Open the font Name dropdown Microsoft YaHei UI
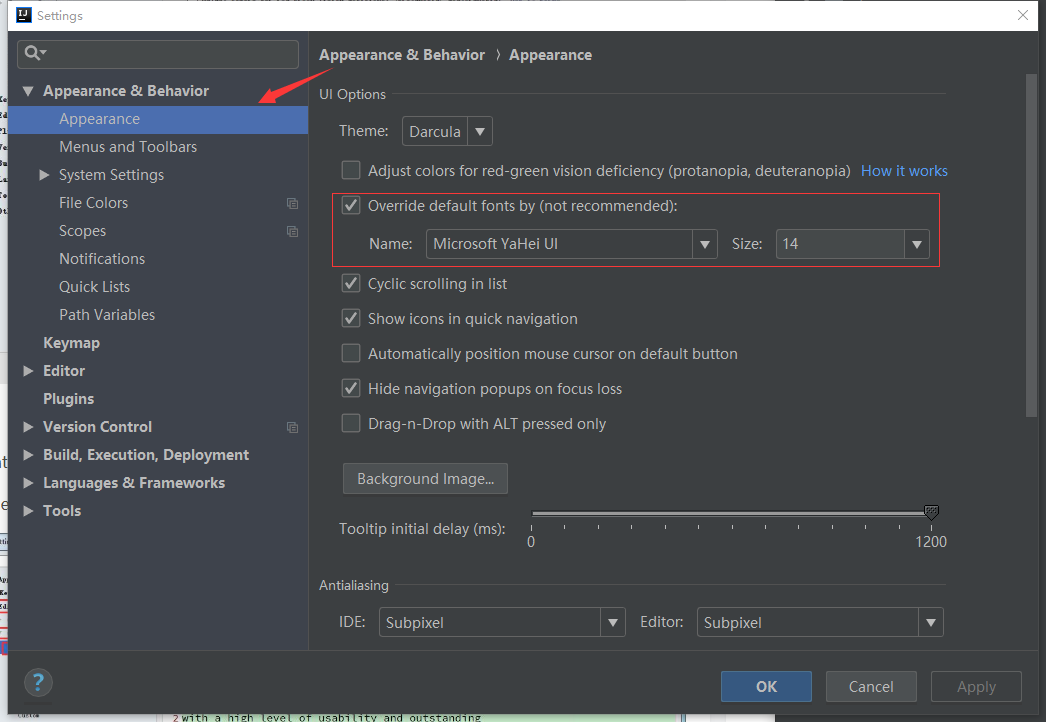Viewport: 1046px width, 722px height. (572, 244)
